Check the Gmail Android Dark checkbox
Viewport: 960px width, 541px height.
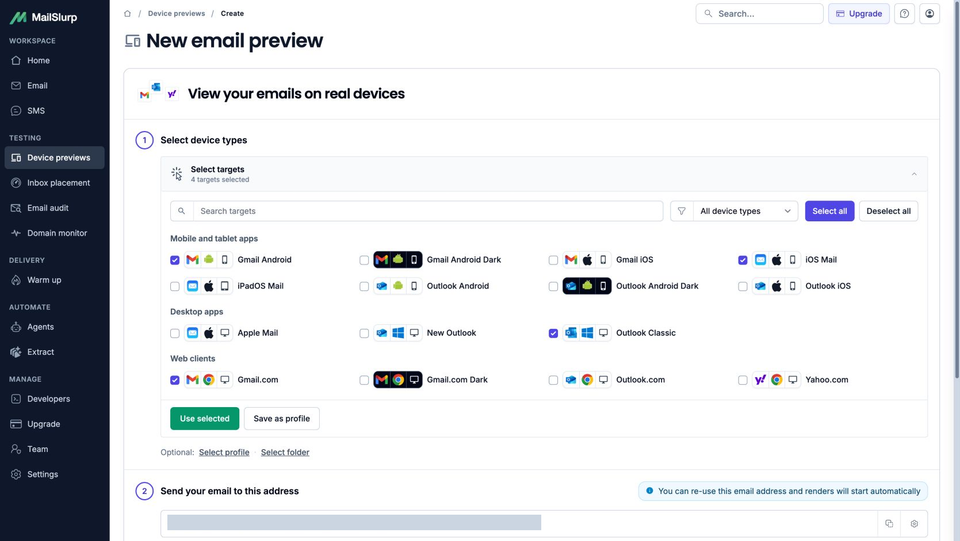(364, 260)
